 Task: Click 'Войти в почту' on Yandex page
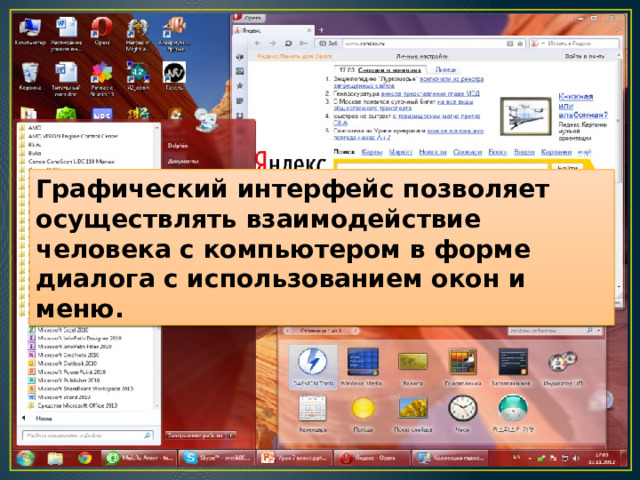pos(585,56)
